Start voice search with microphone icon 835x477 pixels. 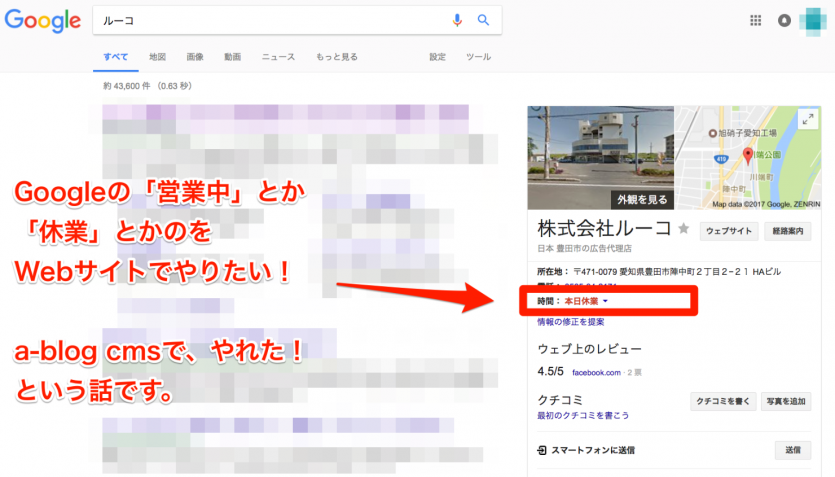click(458, 20)
